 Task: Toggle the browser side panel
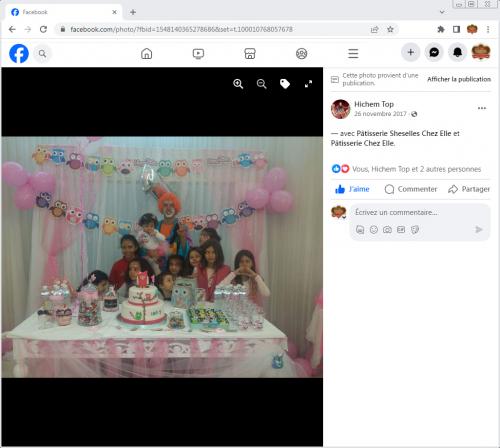(x=456, y=29)
